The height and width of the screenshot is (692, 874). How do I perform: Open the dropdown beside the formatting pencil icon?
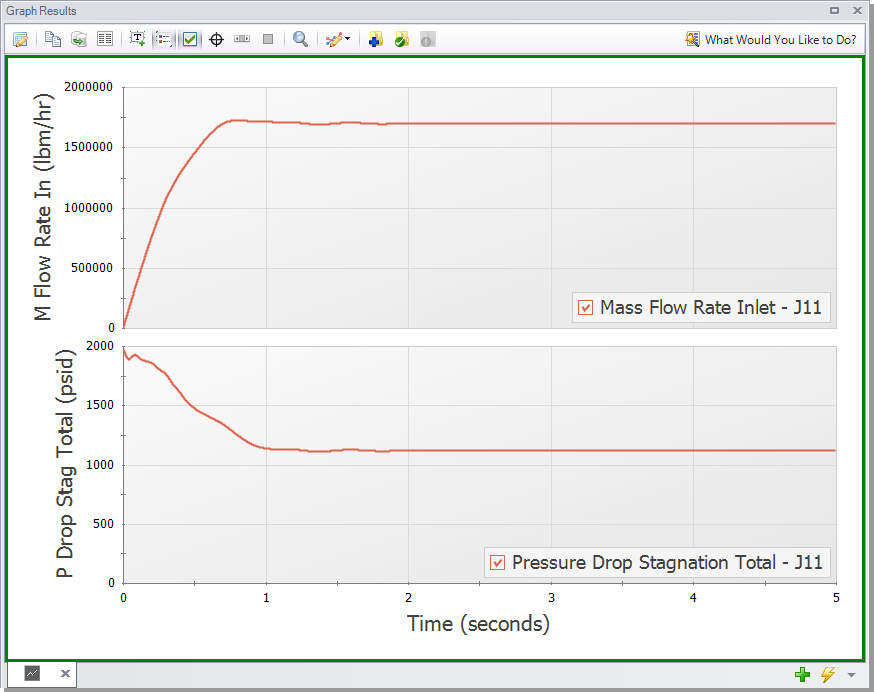(349, 39)
